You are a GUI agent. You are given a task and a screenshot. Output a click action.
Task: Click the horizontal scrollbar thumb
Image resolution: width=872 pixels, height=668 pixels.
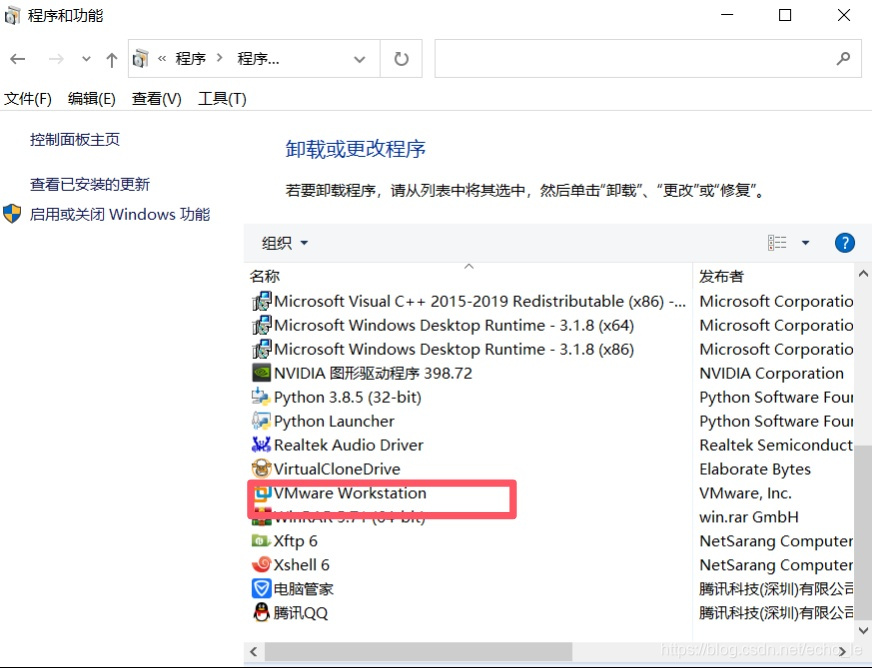tap(418, 651)
